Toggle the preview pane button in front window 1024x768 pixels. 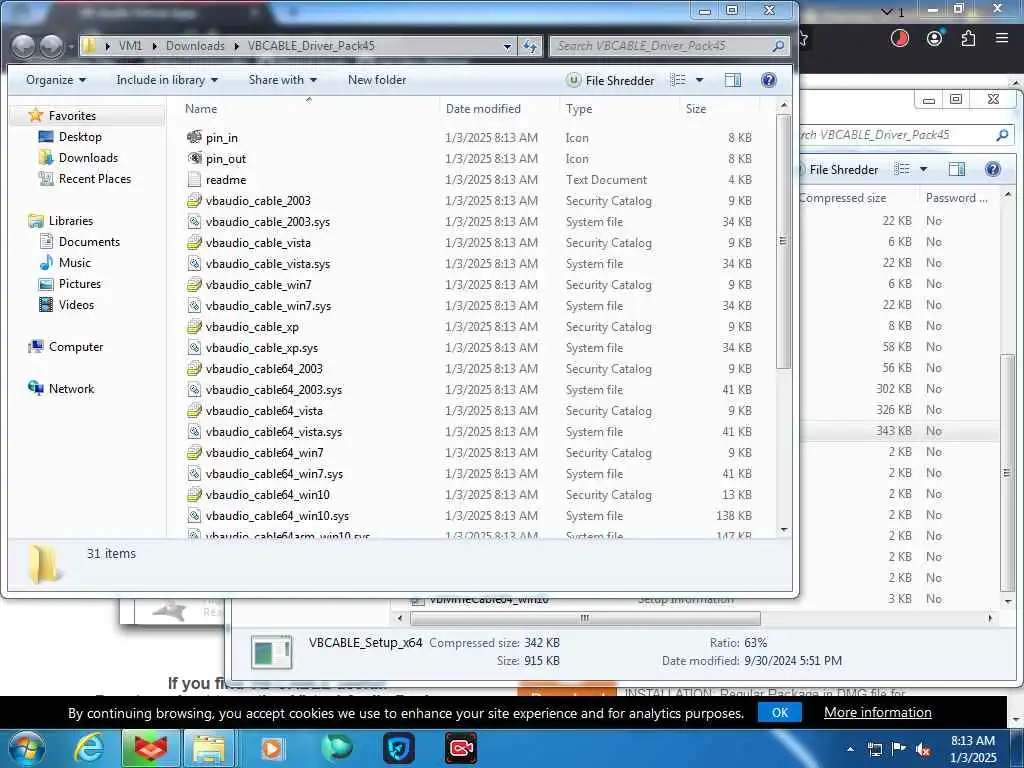click(733, 80)
